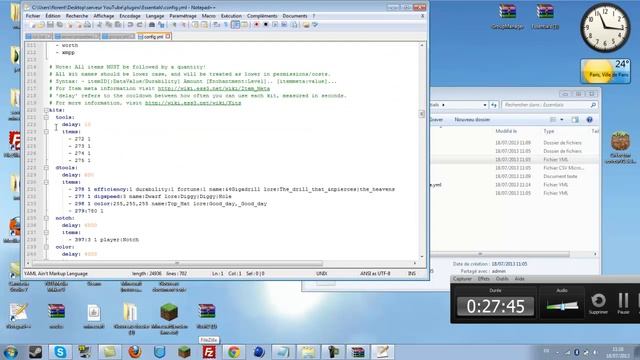This screenshot has height=360, width=640.
Task: Click the 'Modifié le' column header
Action: coord(506,131)
